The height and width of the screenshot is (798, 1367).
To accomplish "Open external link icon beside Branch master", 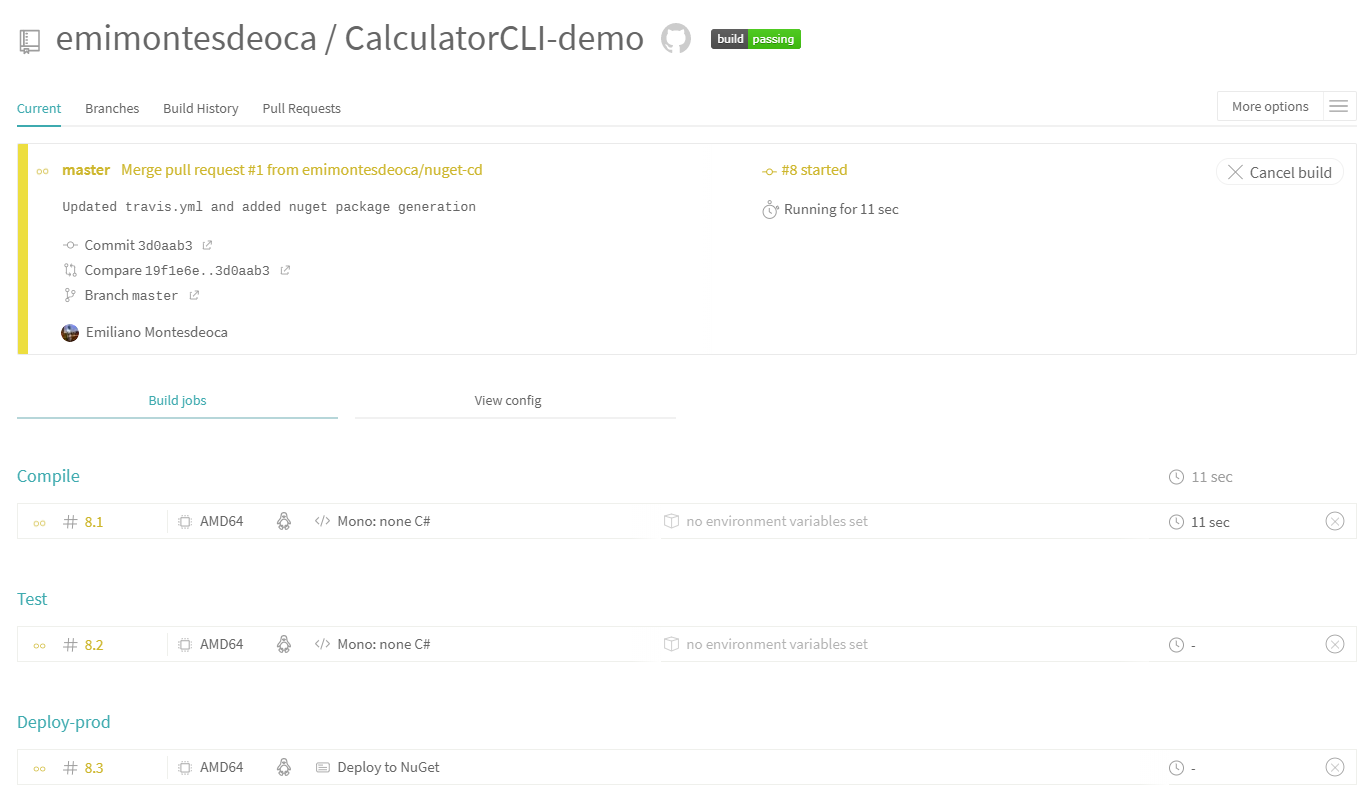I will pos(194,295).
